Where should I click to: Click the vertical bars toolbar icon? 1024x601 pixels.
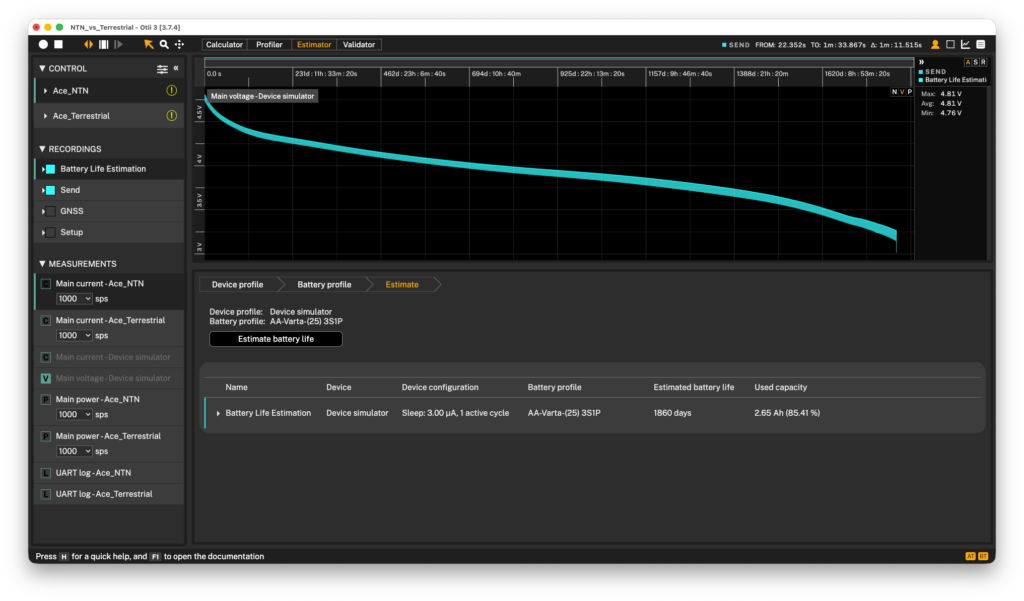[x=104, y=44]
